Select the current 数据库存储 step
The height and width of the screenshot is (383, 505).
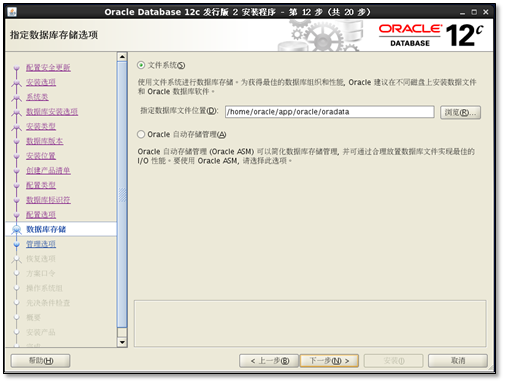pyautogui.click(x=46, y=229)
